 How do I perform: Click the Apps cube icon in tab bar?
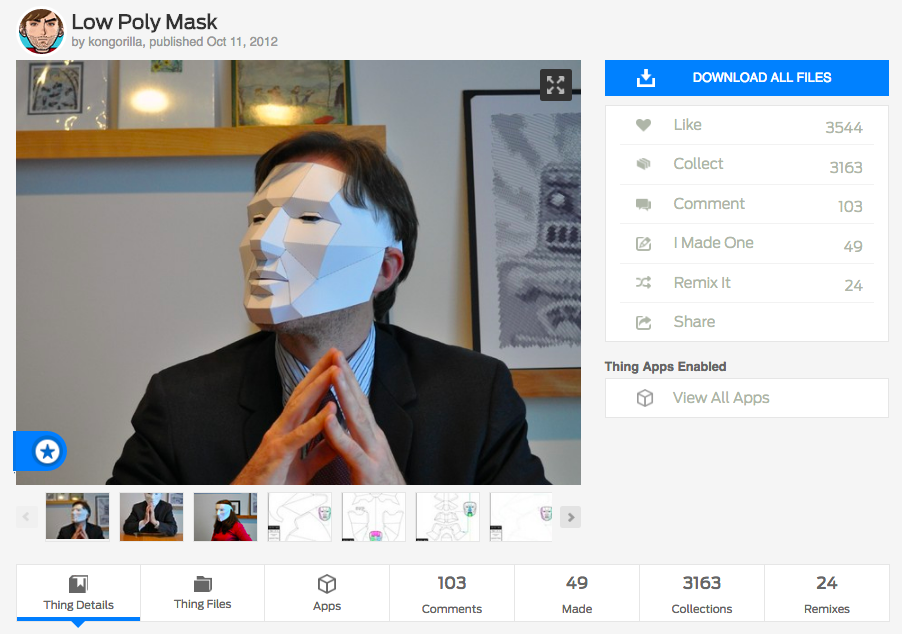click(x=327, y=584)
